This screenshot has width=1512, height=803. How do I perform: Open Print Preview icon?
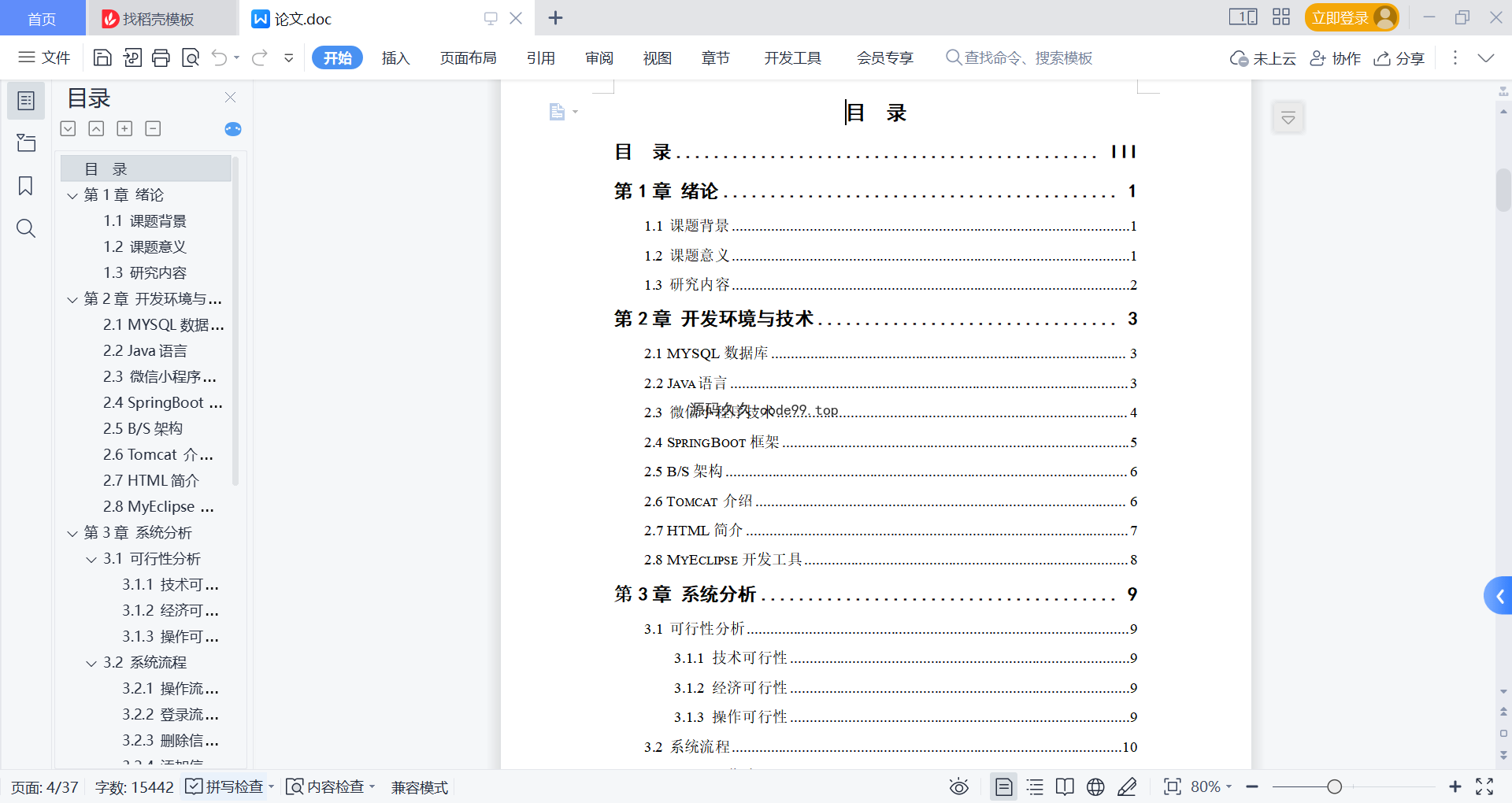tap(191, 57)
